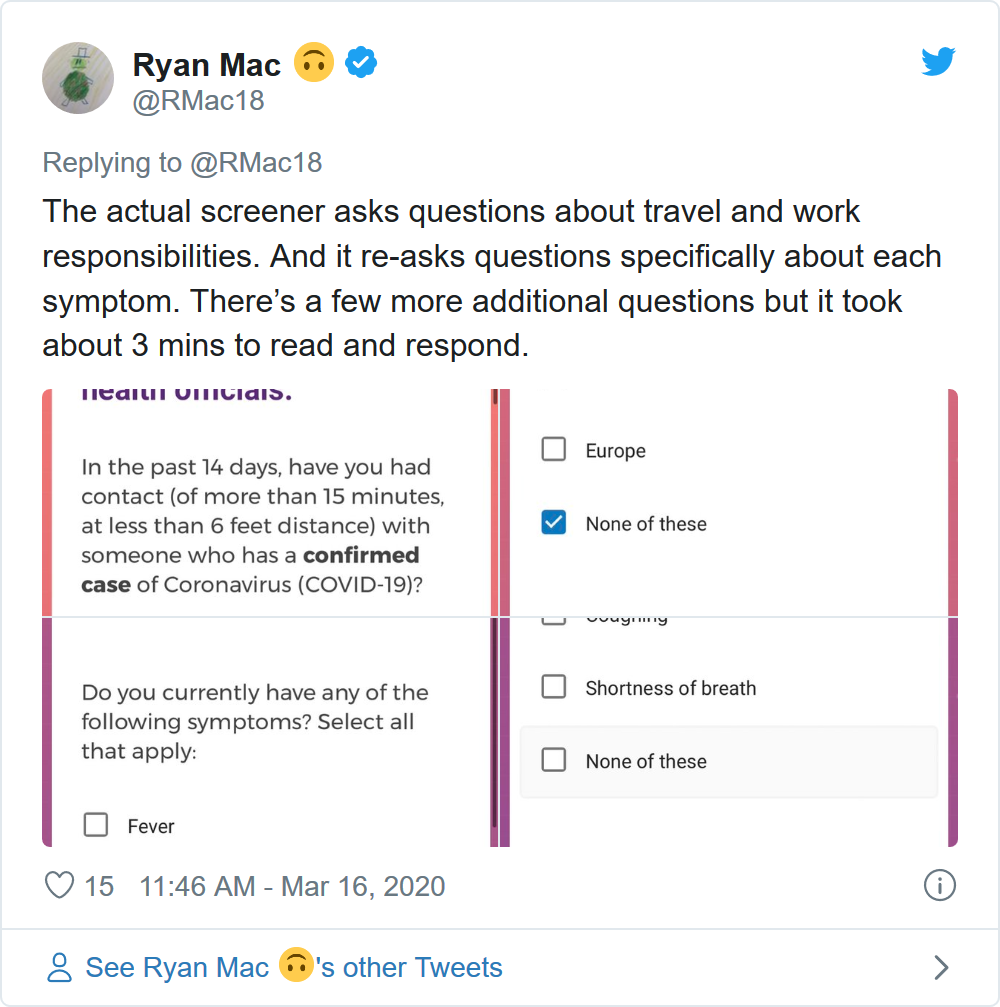Click the 11:46 AM - Mar 16, 2020 timestamp
The height and width of the screenshot is (1007, 1000).
point(292,886)
